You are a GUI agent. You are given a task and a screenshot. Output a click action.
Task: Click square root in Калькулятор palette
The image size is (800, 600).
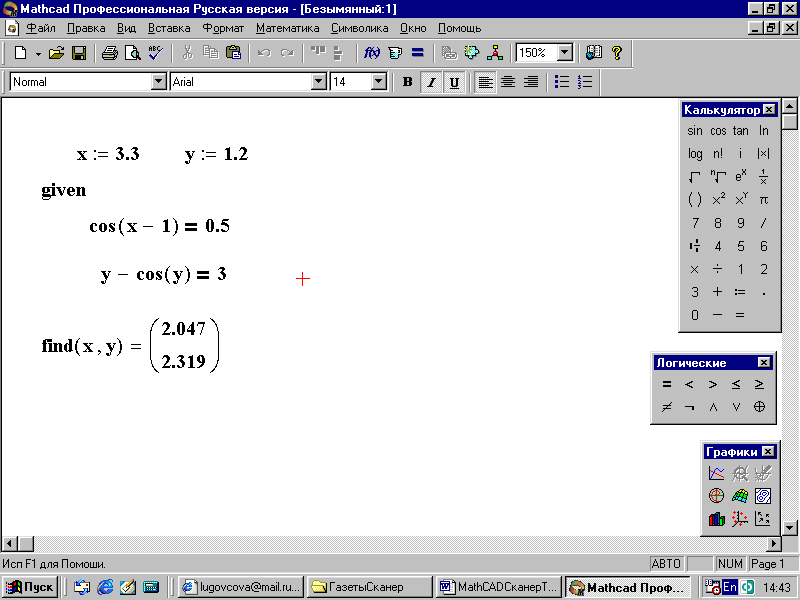(694, 177)
